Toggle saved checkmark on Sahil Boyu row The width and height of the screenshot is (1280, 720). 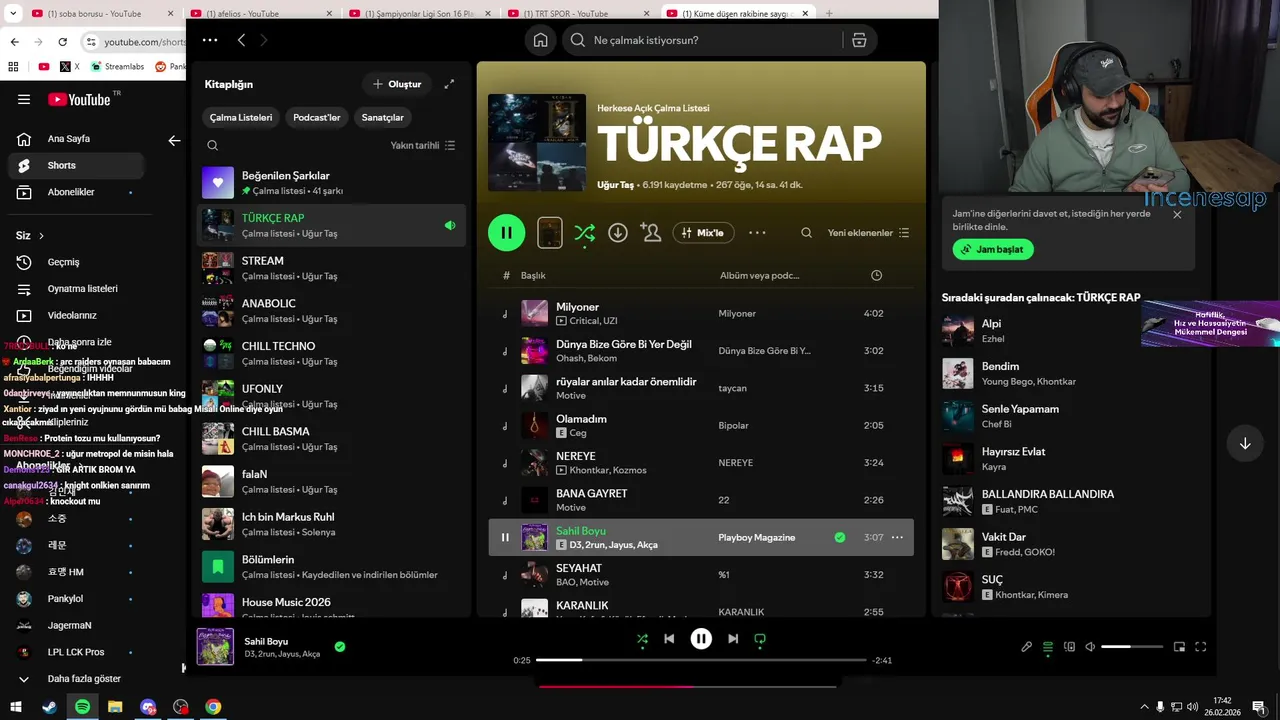[840, 537]
